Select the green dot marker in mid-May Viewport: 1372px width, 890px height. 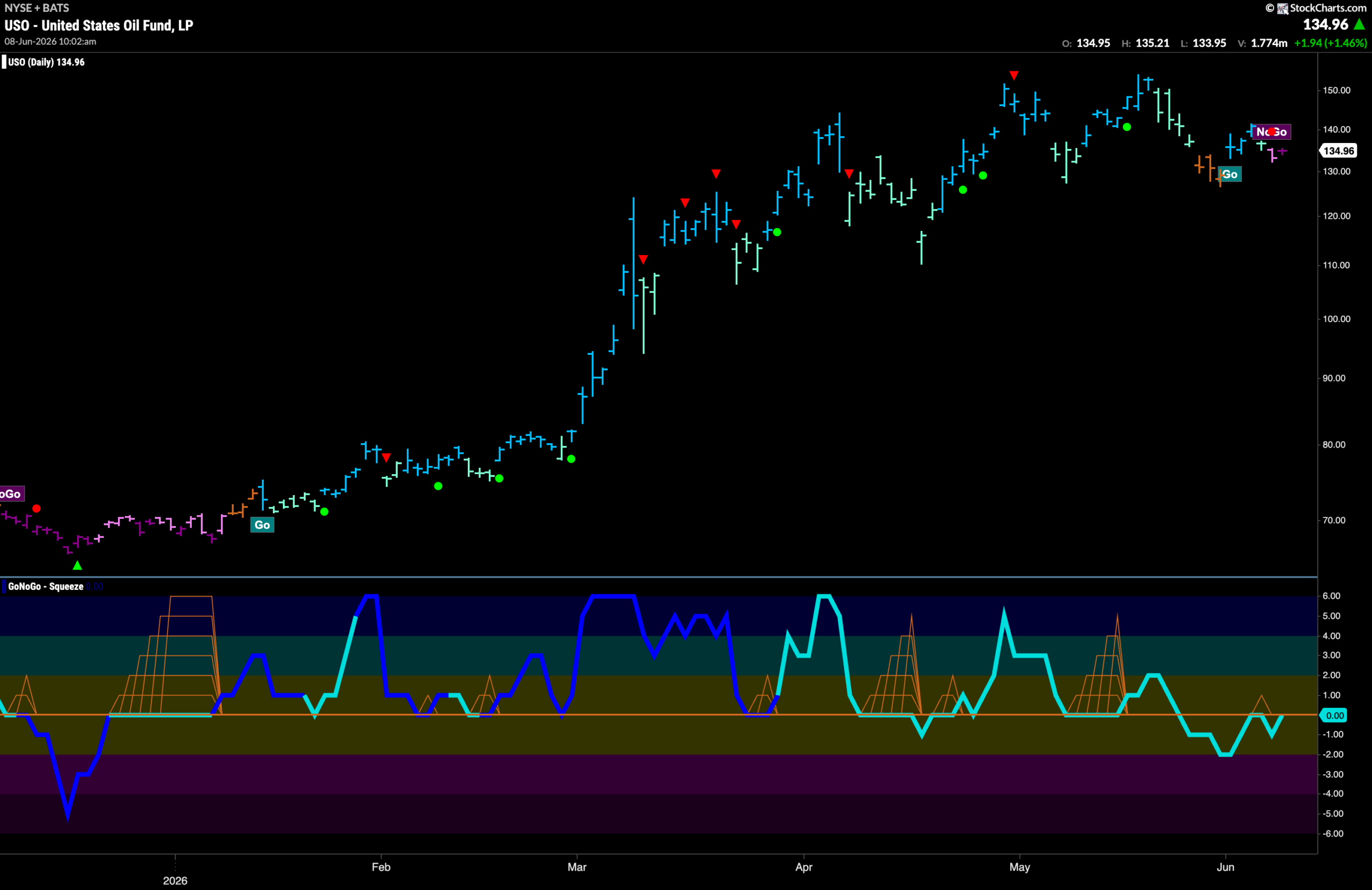click(1127, 127)
